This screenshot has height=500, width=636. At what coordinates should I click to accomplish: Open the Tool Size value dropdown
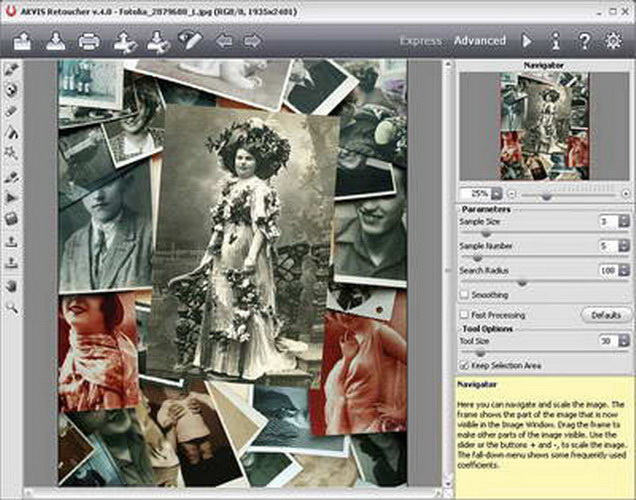(x=622, y=341)
